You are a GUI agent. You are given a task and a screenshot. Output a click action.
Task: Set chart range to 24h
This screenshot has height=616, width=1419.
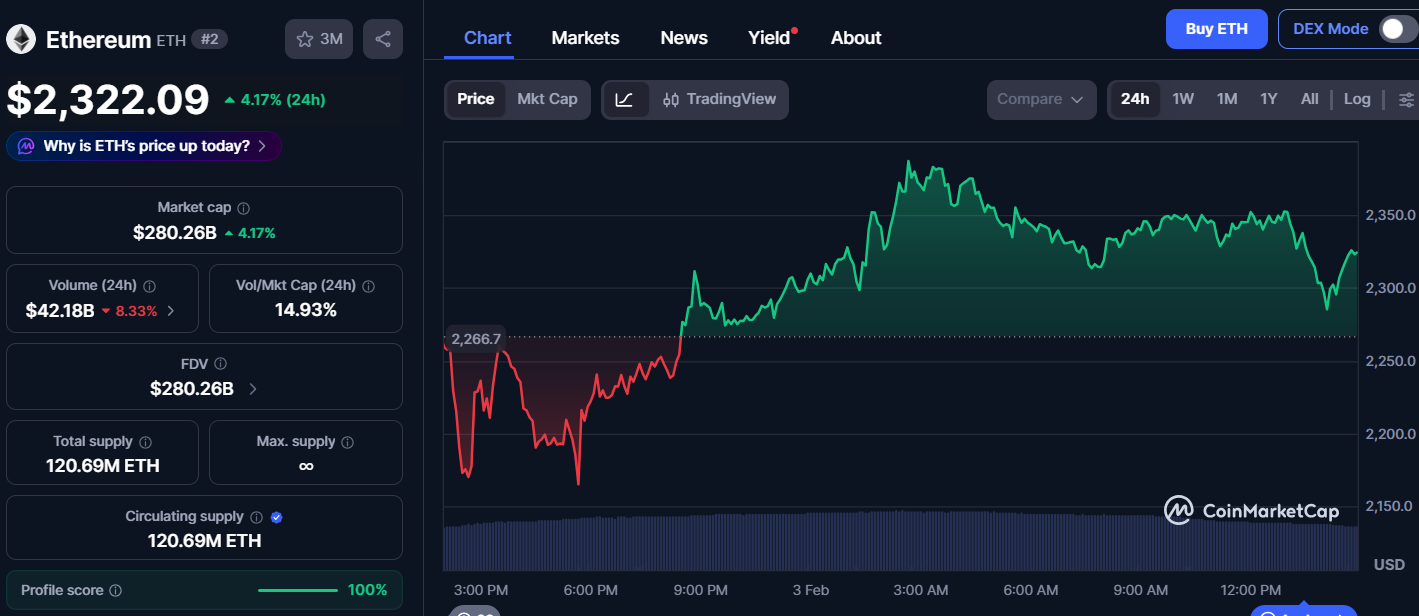click(x=1135, y=99)
